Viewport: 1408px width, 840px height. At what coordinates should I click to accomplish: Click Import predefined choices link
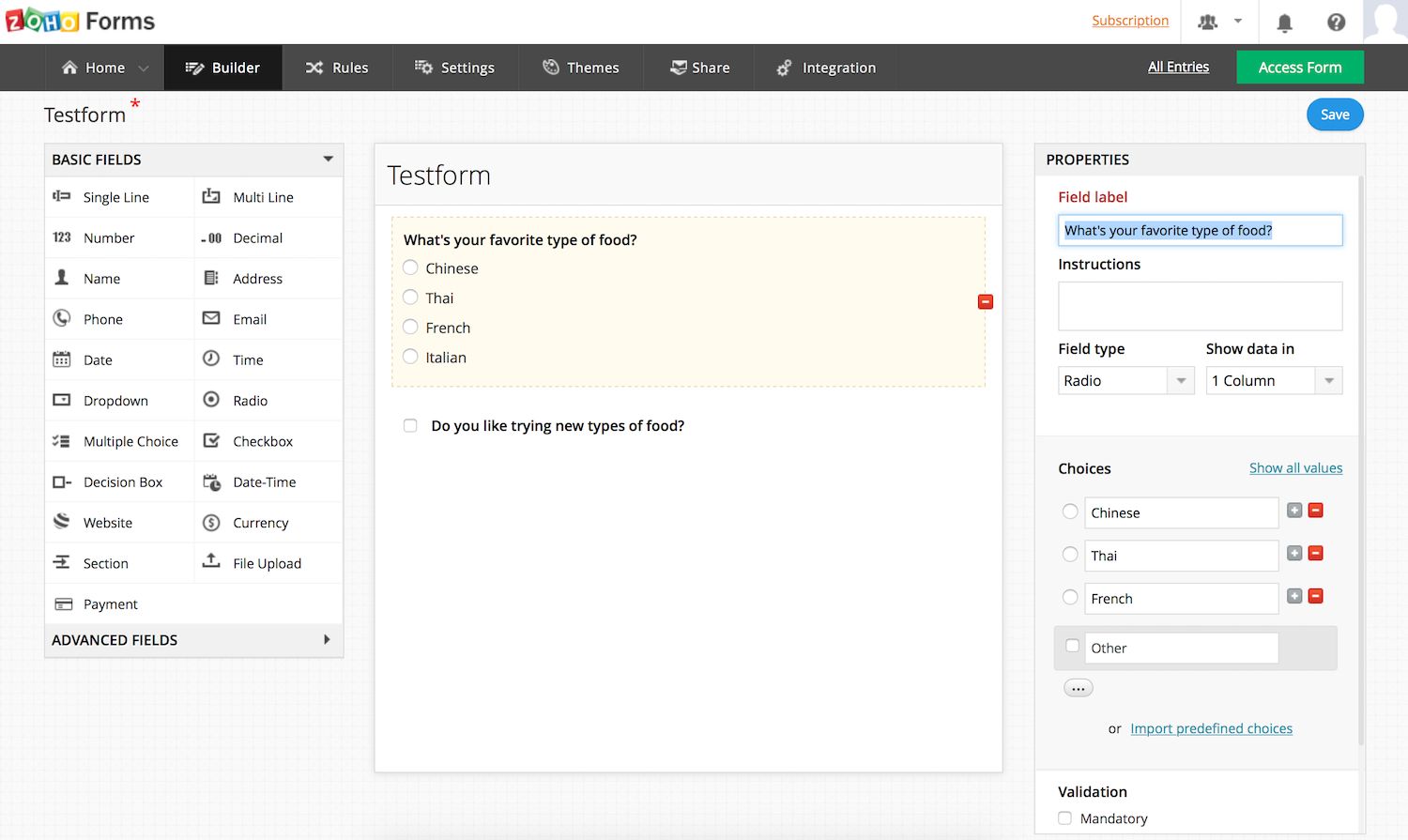[x=1211, y=728]
